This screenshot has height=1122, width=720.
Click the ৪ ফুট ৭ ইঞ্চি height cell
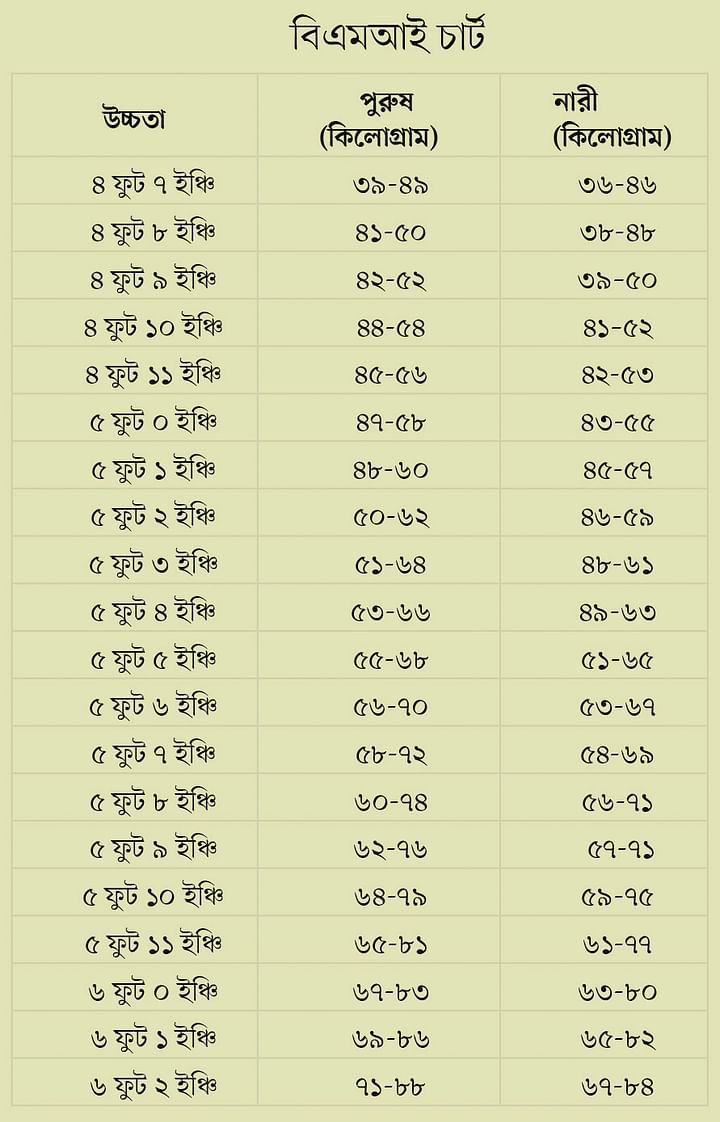pos(153,184)
